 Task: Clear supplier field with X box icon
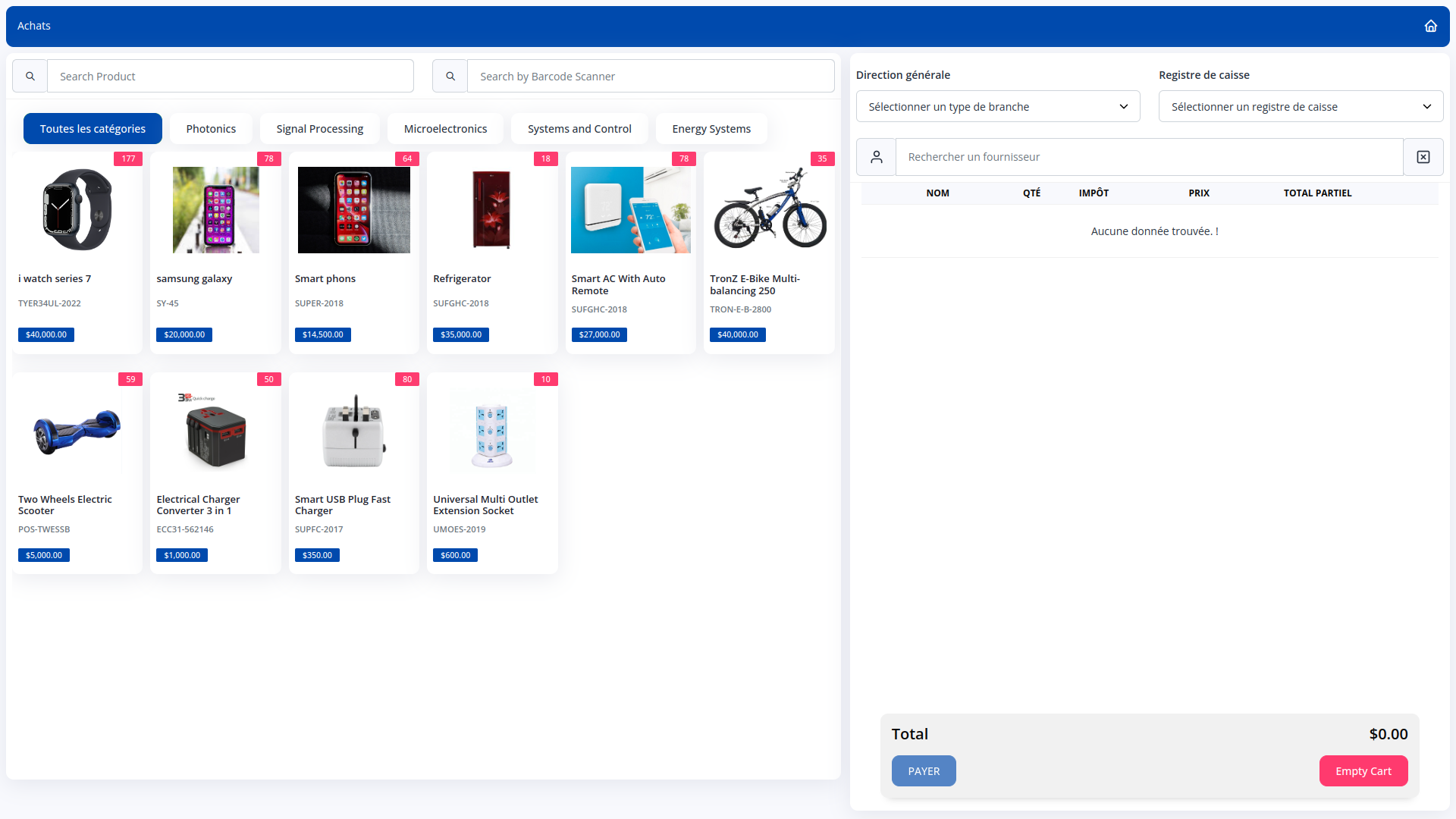(1423, 157)
